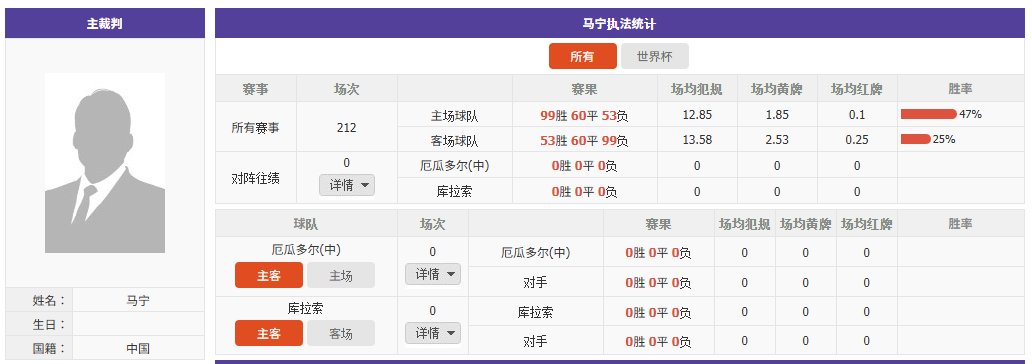Toggle 主客 under 库拉索
Screen dimensions: 1032x364
269,333
